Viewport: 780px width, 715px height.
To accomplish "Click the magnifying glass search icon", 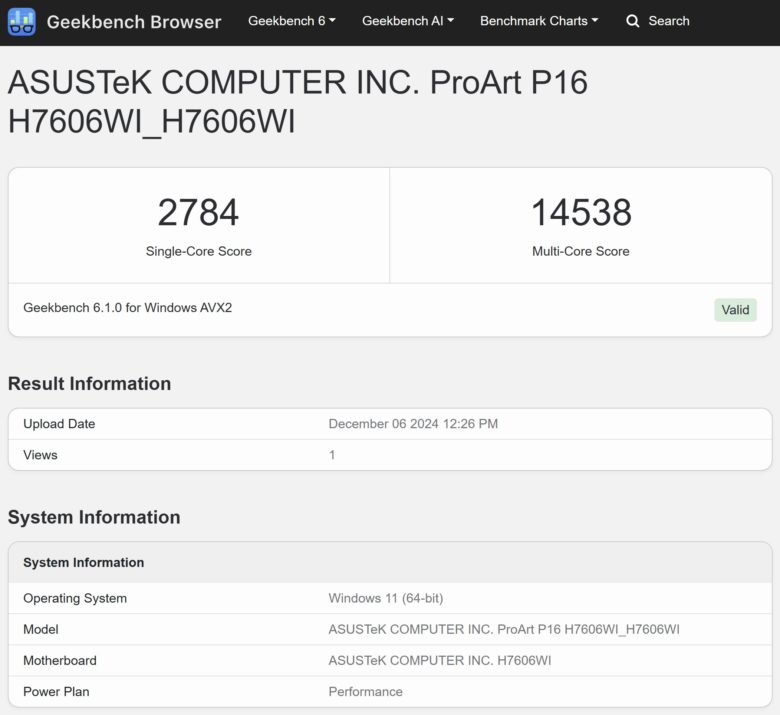I will coord(633,21).
